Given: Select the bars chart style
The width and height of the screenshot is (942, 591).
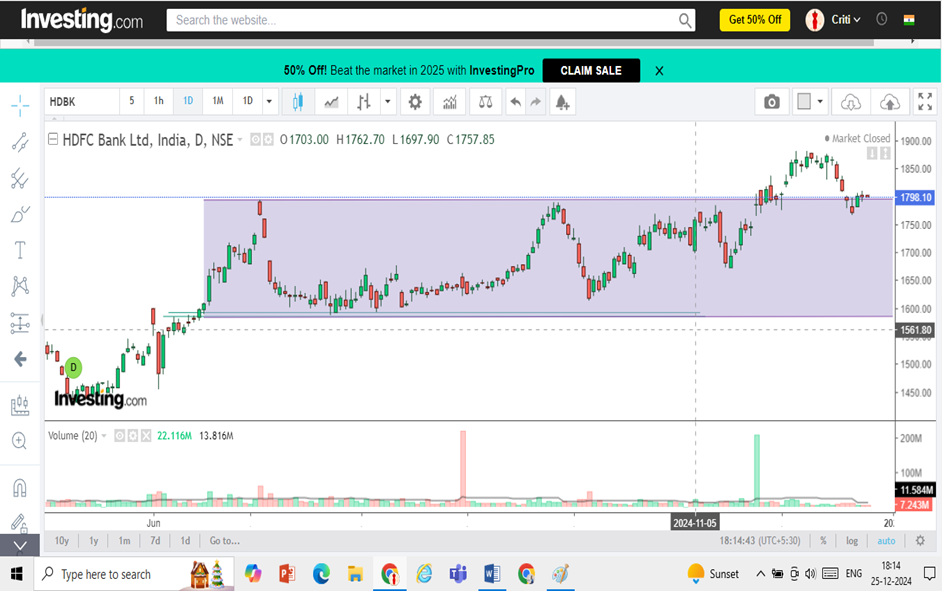Looking at the screenshot, I should click(363, 102).
